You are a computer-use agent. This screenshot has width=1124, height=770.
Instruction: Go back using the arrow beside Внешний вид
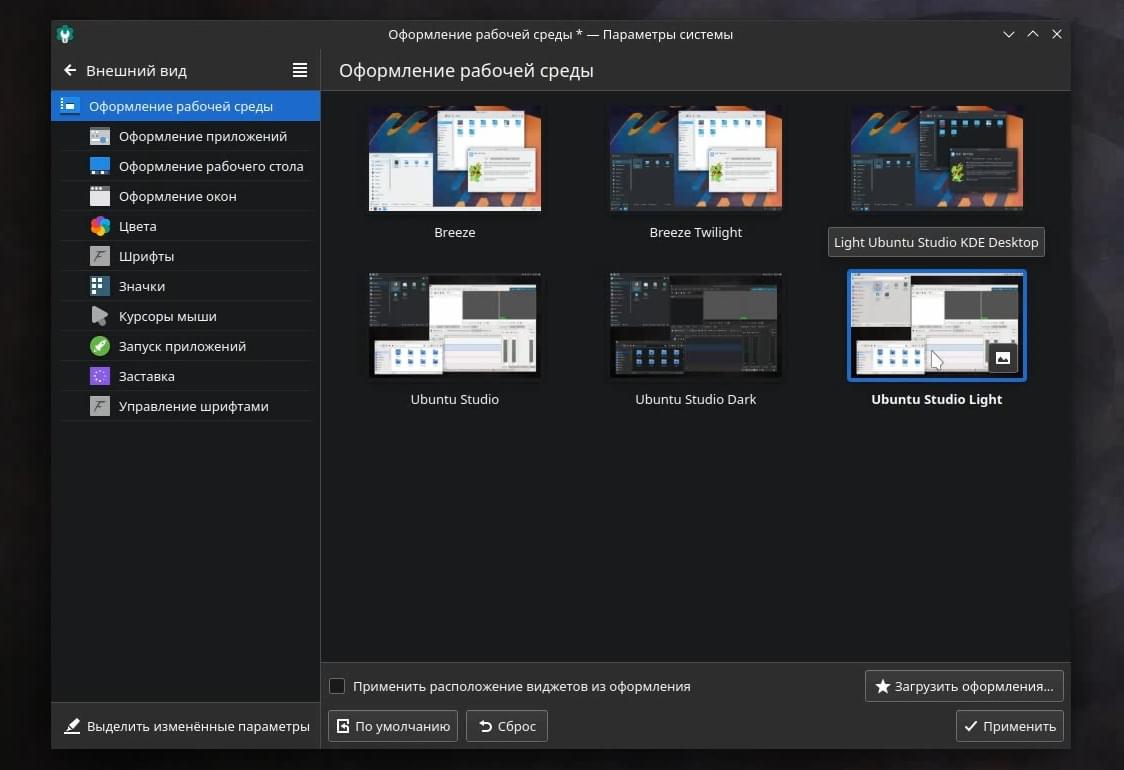click(70, 70)
